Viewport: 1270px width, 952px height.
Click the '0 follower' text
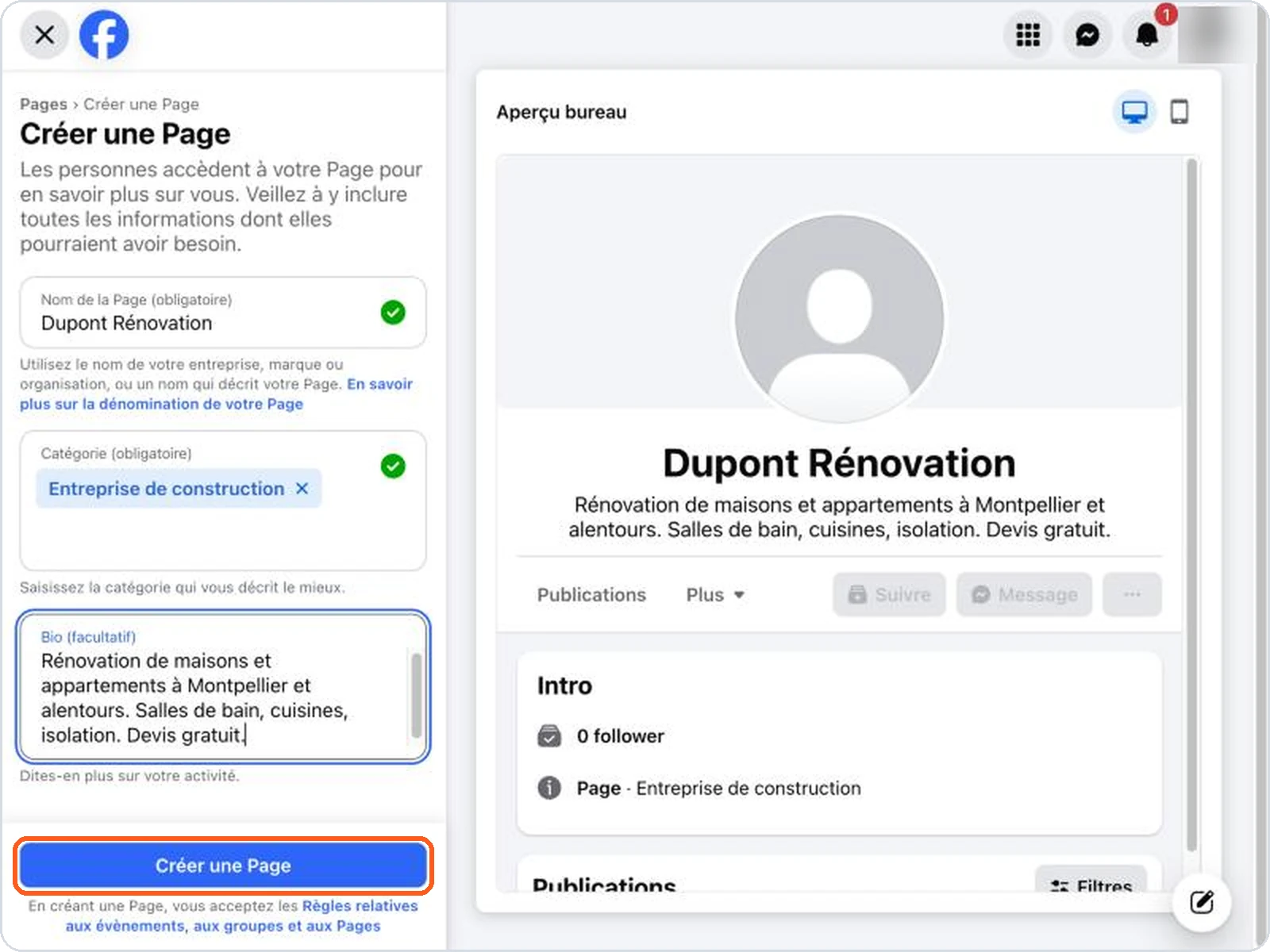621,736
